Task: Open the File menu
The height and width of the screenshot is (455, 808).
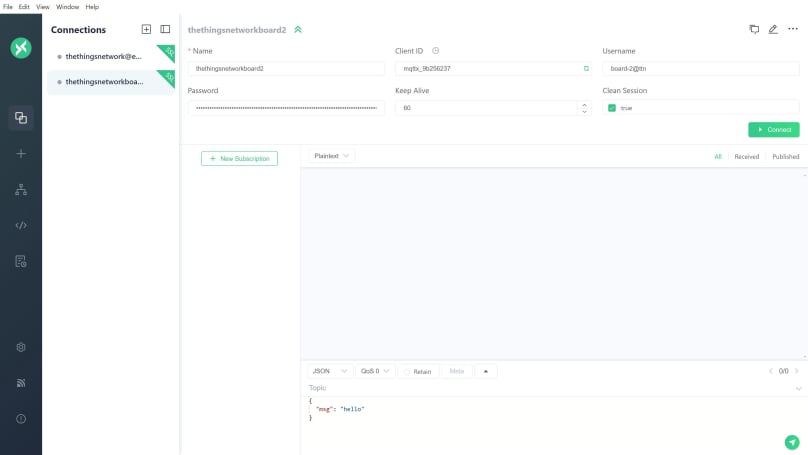Action: pos(8,7)
